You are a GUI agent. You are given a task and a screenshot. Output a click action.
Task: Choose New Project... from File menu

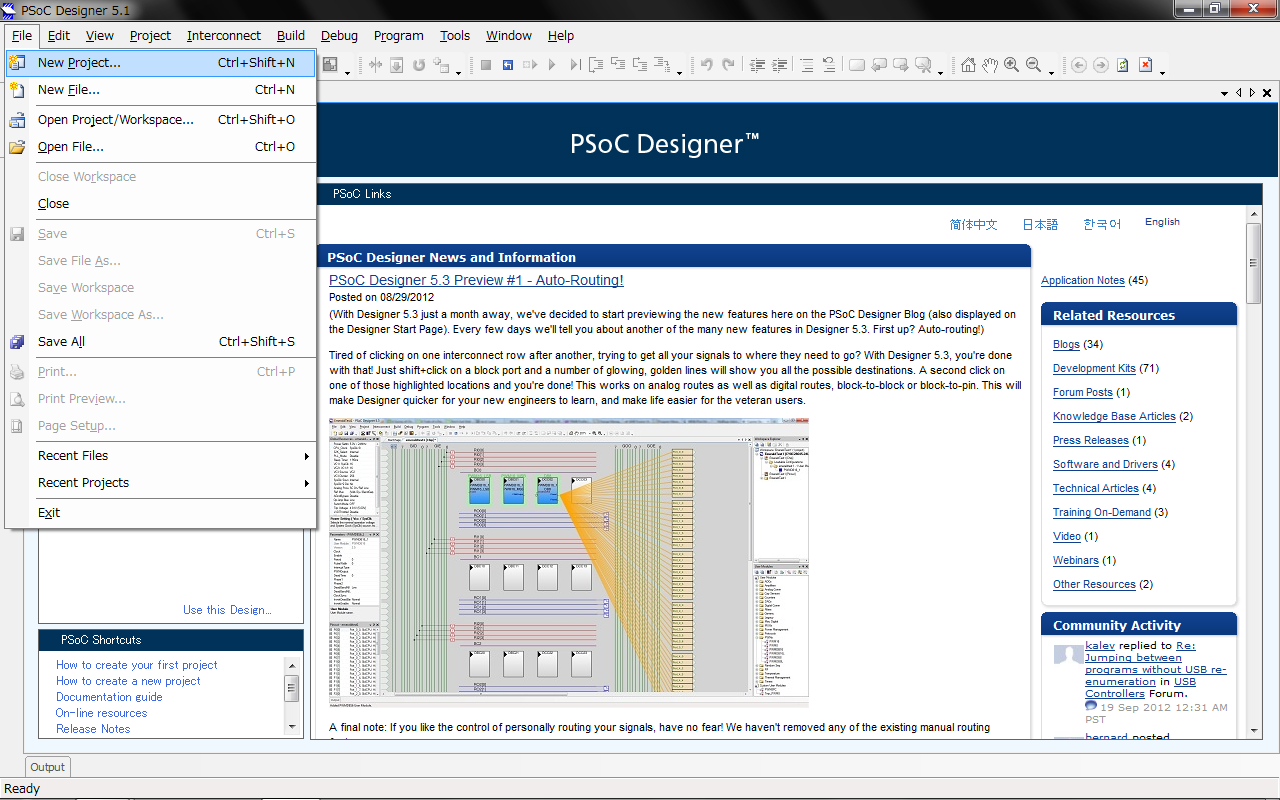[x=161, y=62]
